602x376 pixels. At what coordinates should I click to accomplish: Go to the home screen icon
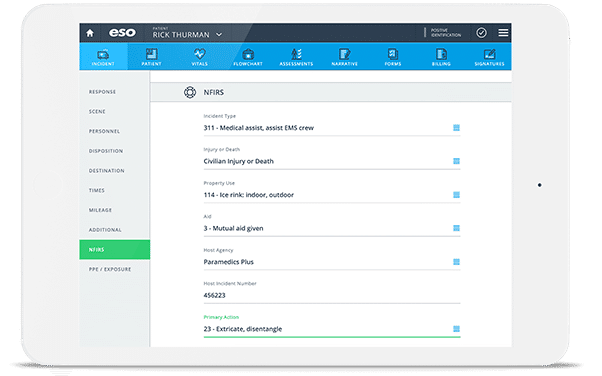point(90,33)
